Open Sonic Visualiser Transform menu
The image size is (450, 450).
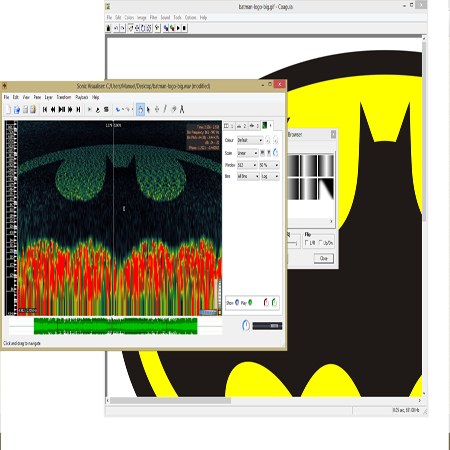click(64, 97)
